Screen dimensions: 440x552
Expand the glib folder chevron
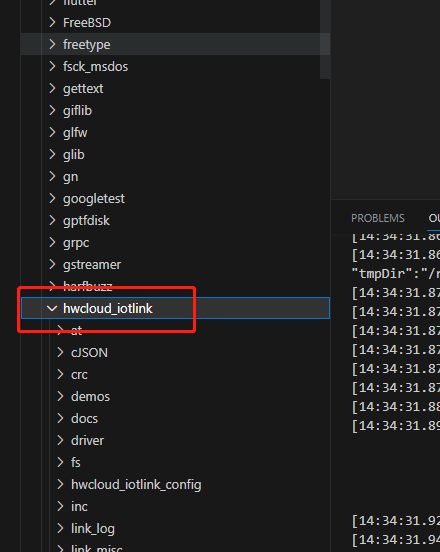[52, 154]
